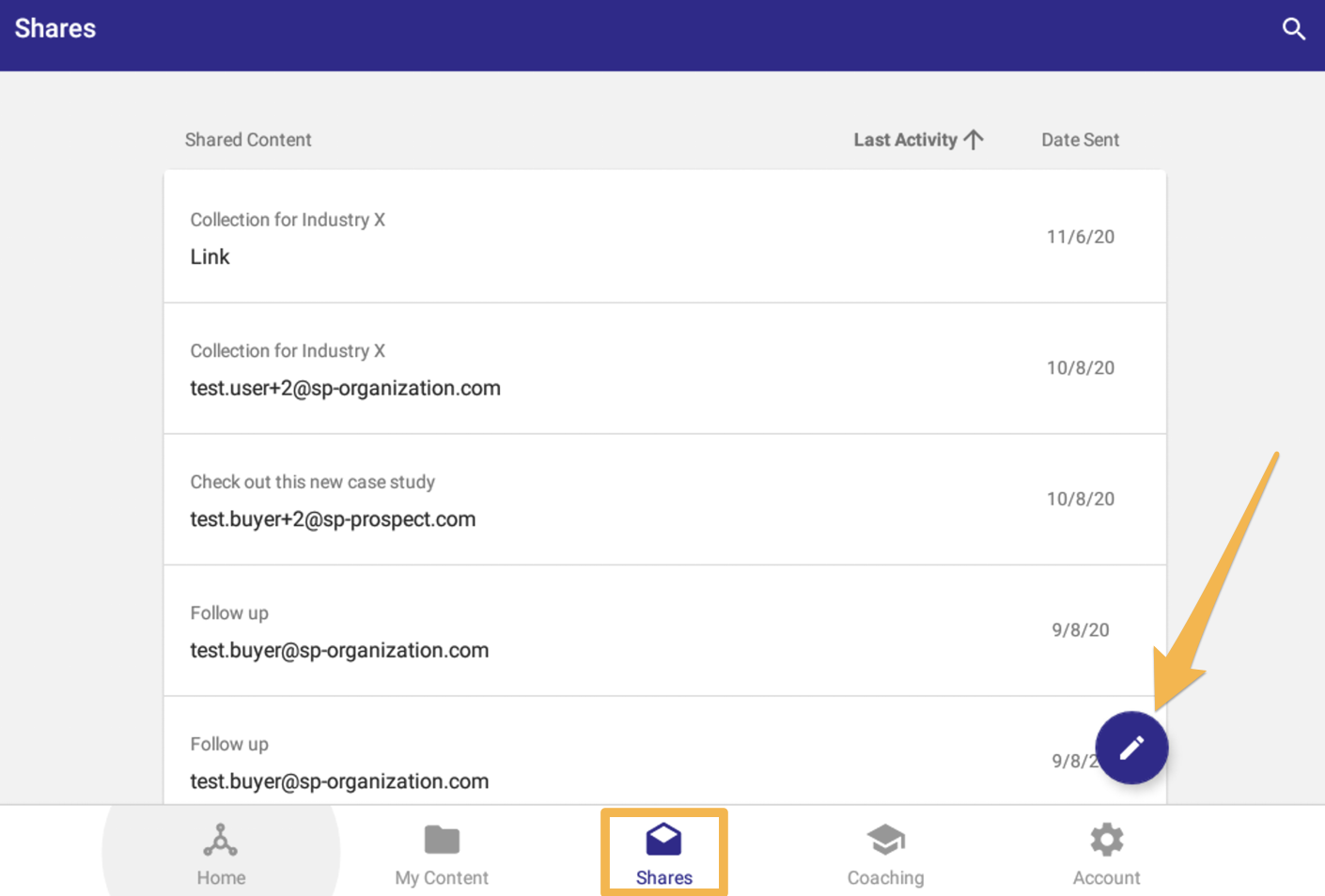
Task: Select the Shares tab
Action: tap(664, 853)
